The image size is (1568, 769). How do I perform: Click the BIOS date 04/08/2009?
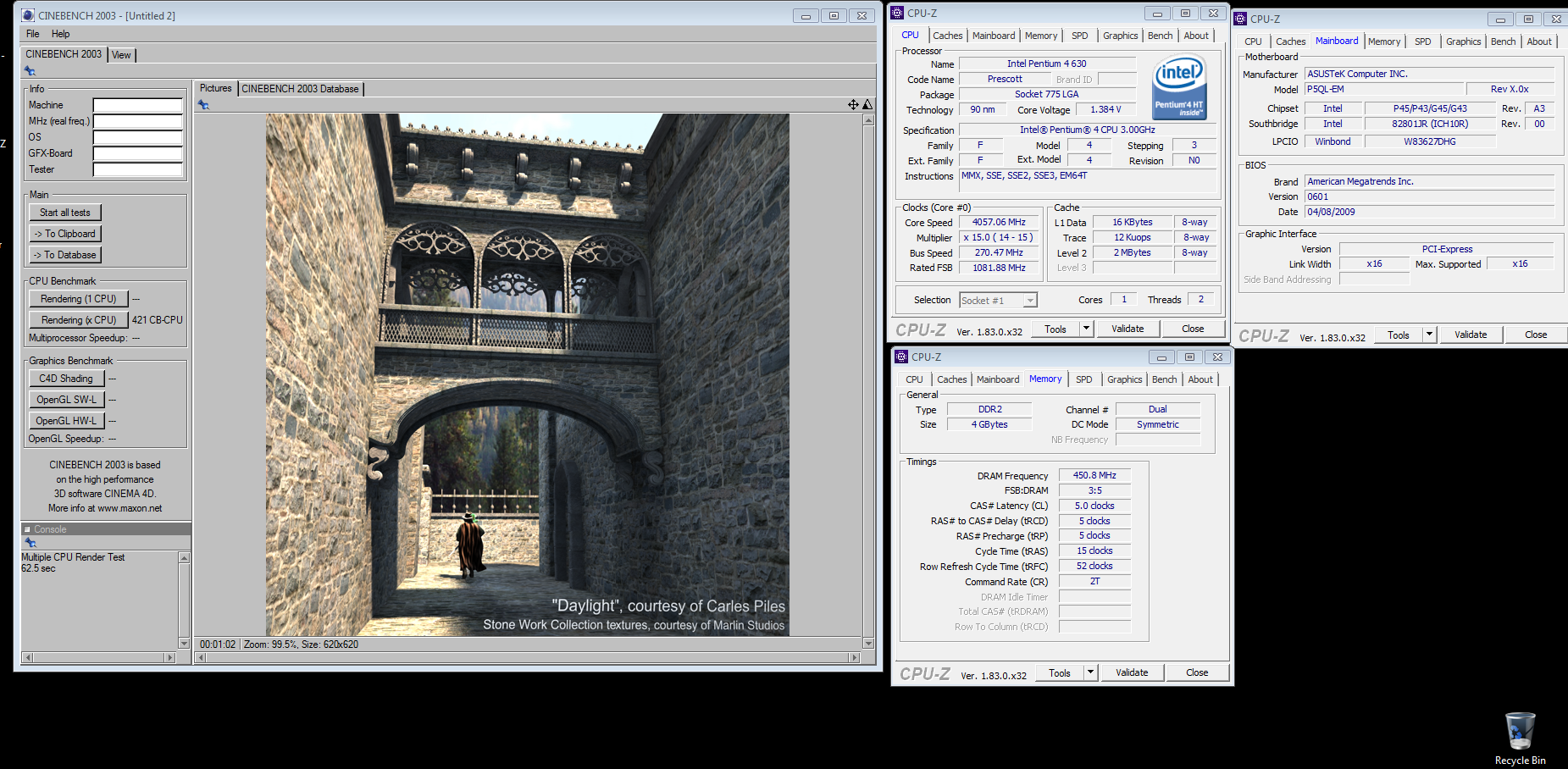pos(1429,213)
